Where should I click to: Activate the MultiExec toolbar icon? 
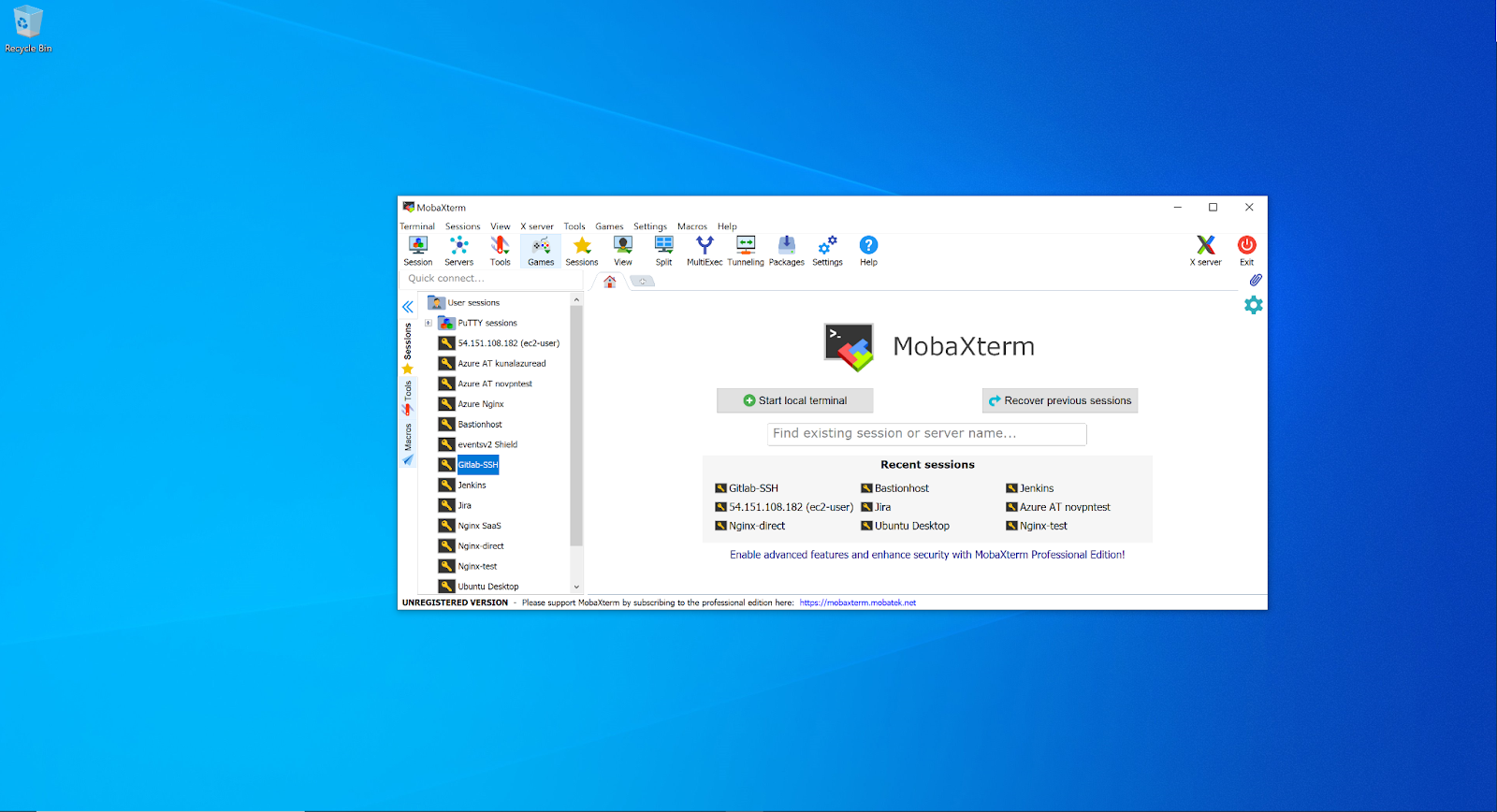705,251
